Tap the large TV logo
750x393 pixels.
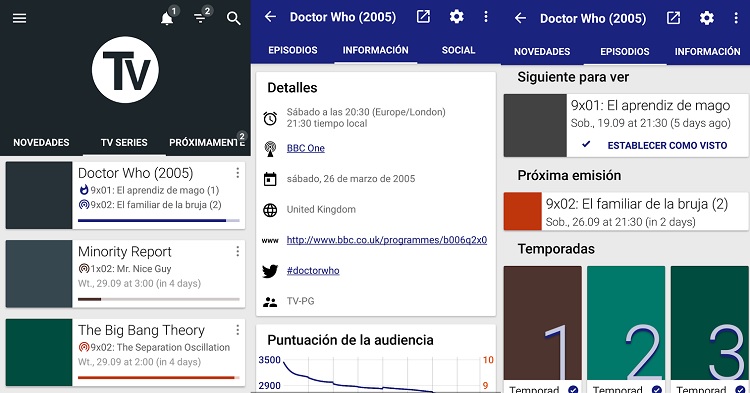click(x=125, y=70)
